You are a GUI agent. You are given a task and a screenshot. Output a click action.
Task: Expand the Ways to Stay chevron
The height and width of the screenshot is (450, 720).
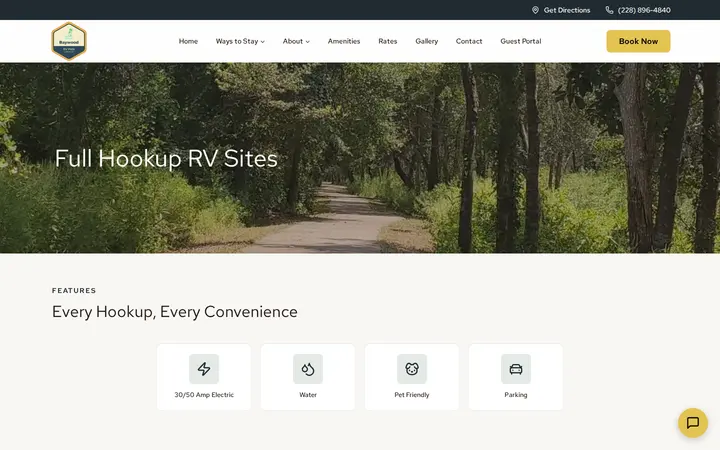coord(263,41)
